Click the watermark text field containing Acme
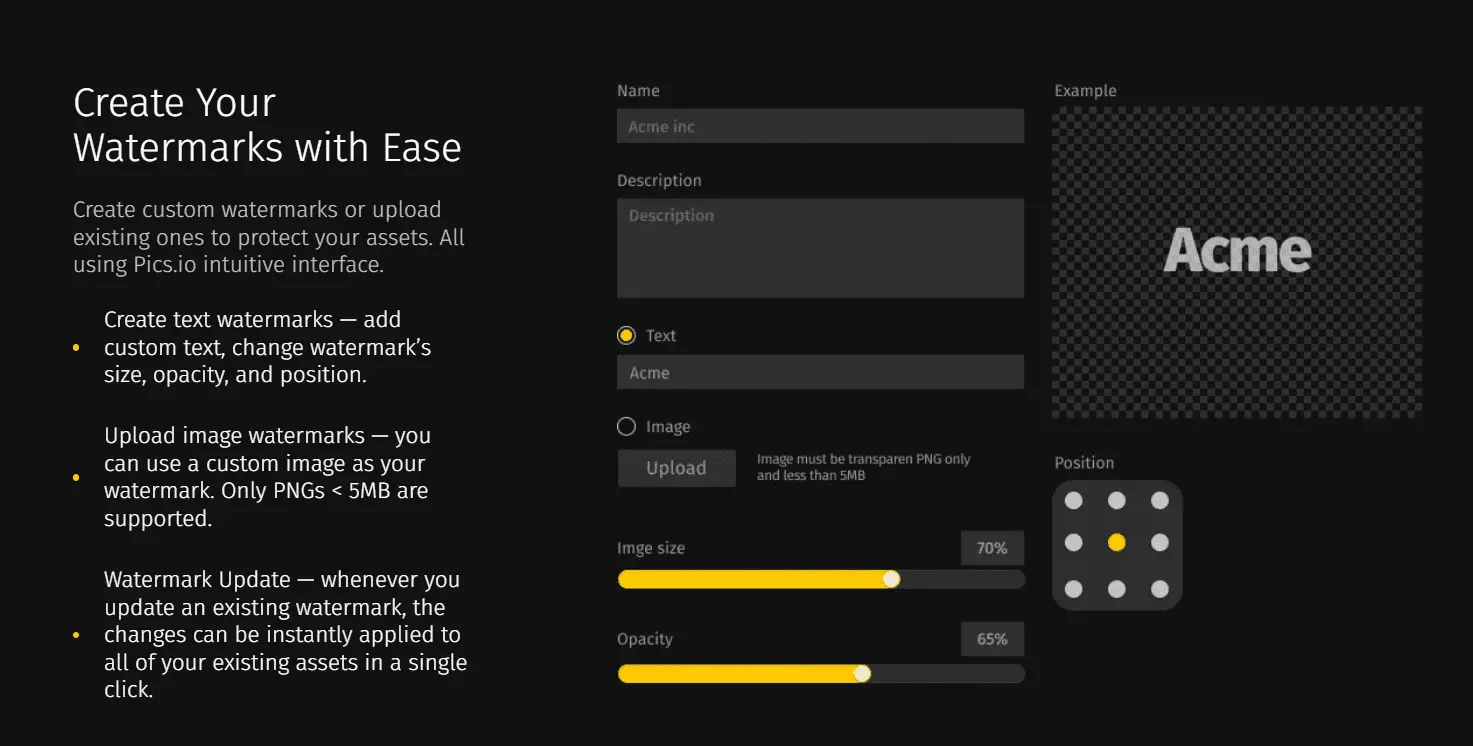 820,373
